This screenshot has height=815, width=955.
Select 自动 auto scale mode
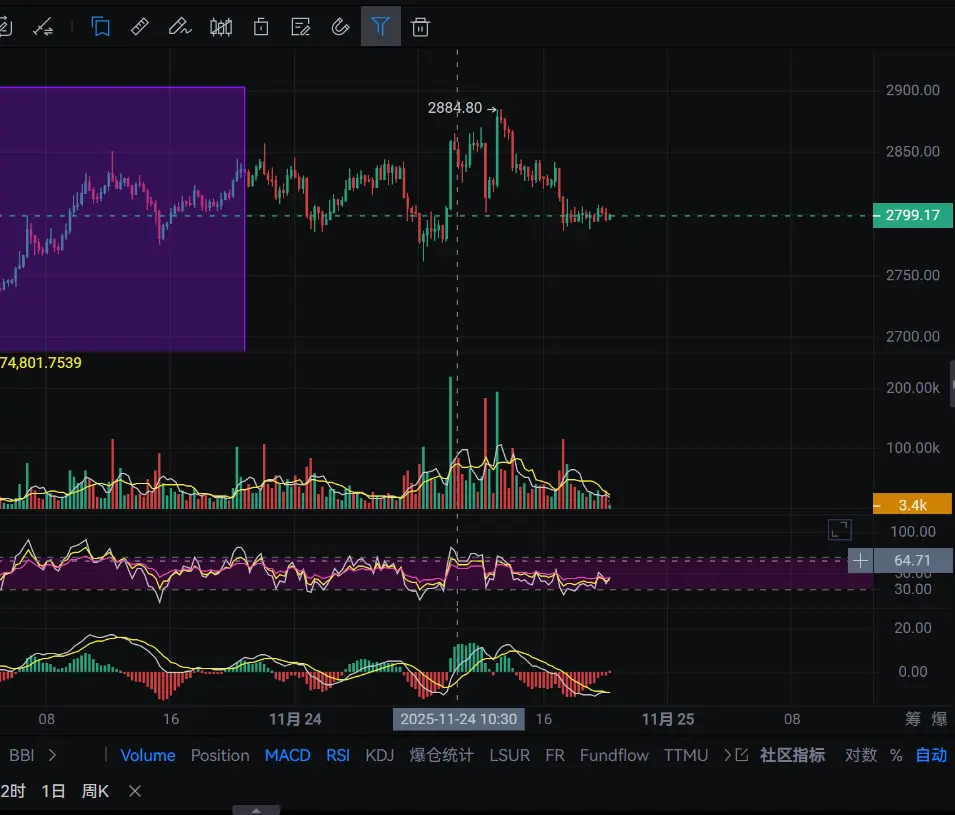931,755
